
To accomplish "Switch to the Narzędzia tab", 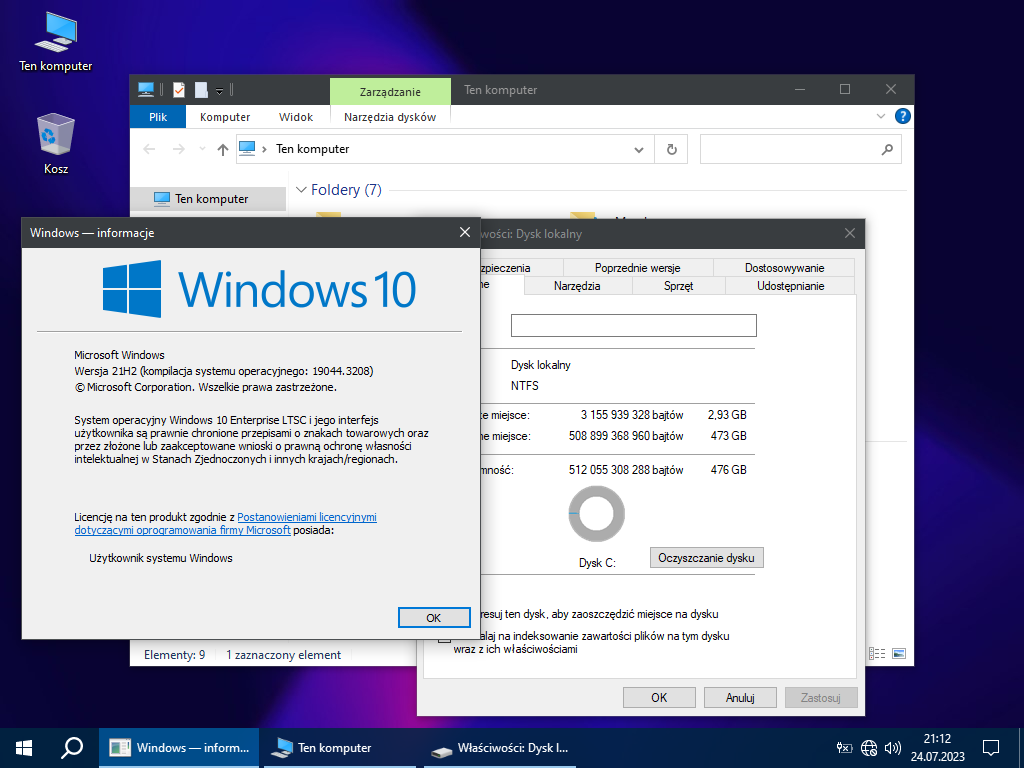I will pos(577,285).
